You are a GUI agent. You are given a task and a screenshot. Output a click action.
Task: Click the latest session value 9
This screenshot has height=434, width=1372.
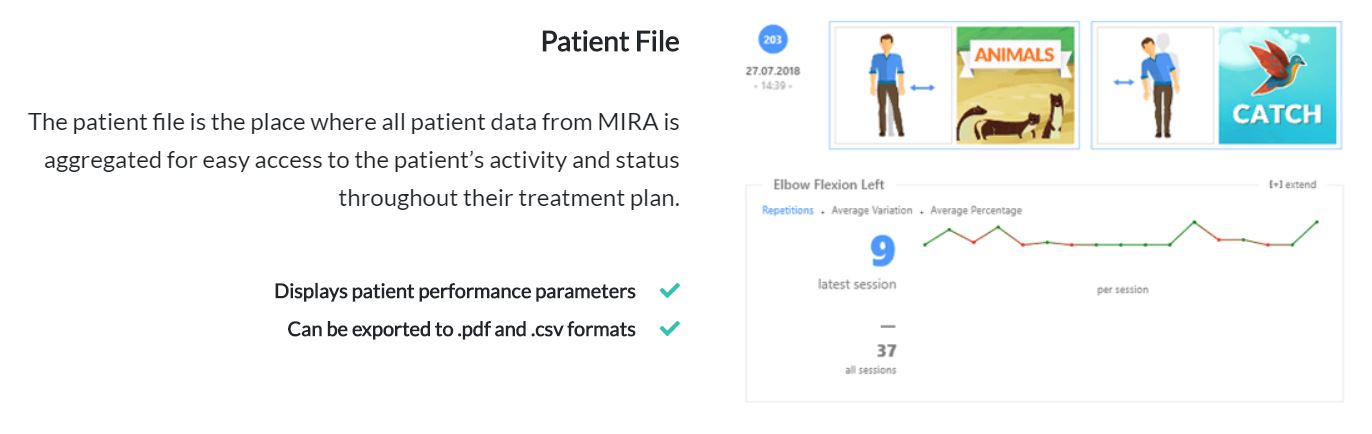click(882, 252)
